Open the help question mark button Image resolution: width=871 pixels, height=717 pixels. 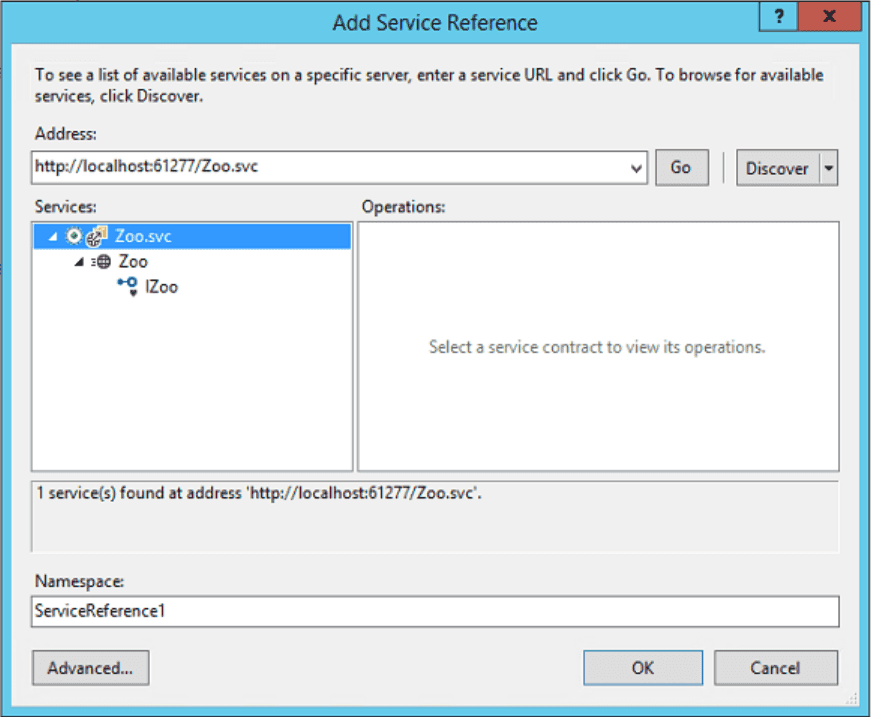coord(779,16)
